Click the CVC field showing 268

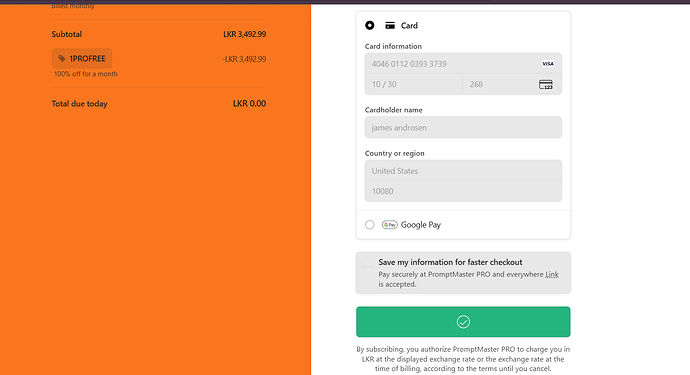click(x=512, y=84)
